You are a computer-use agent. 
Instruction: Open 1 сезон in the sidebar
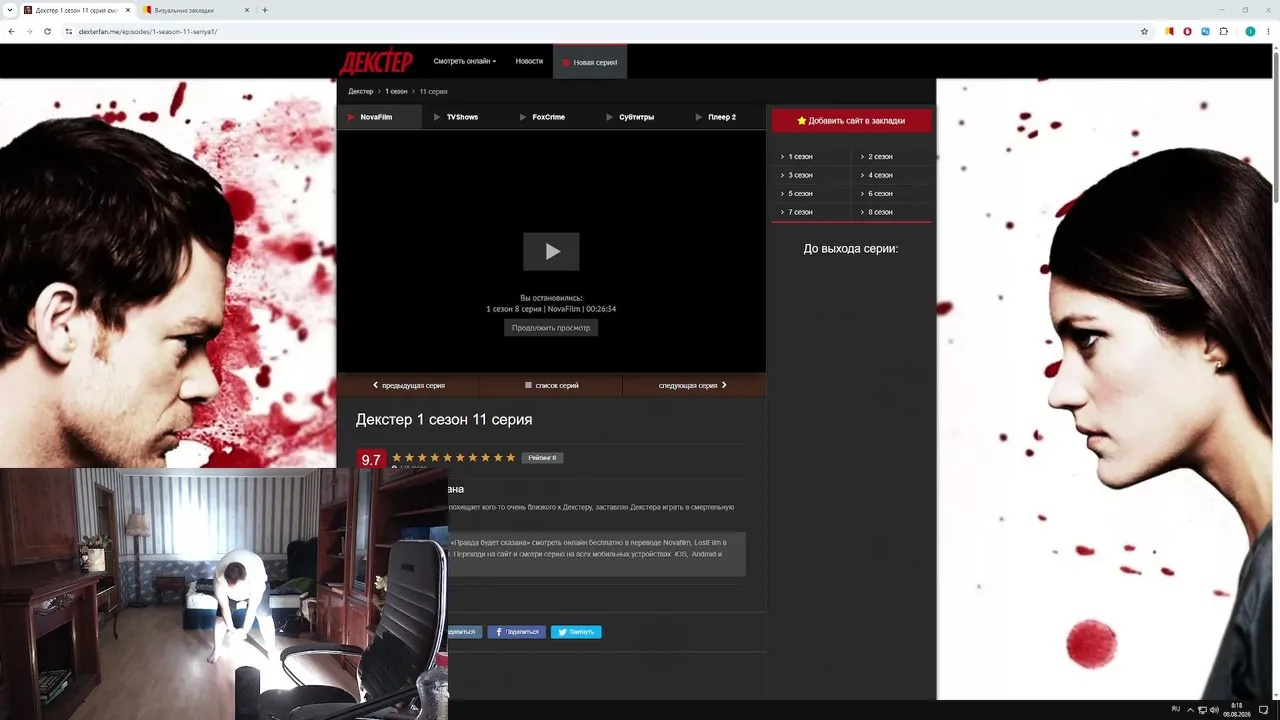[799, 157]
